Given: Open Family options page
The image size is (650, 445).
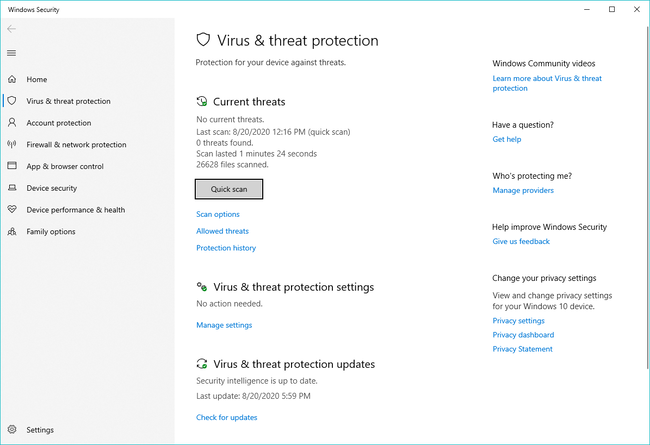Looking at the screenshot, I should click(x=51, y=231).
